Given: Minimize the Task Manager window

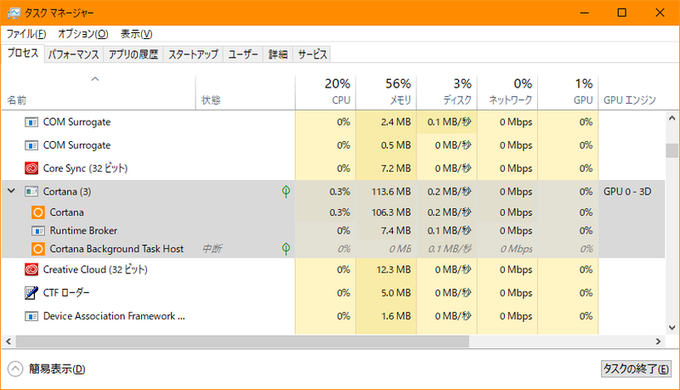Looking at the screenshot, I should pos(584,13).
